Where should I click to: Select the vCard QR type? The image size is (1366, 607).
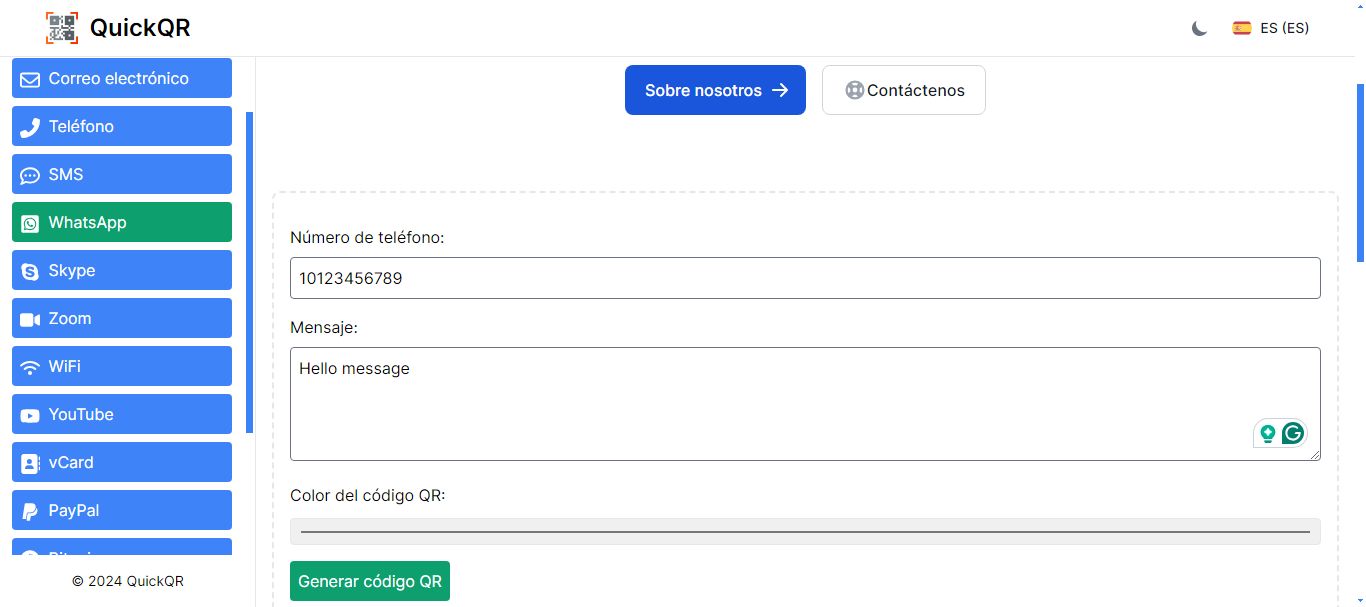coord(122,463)
